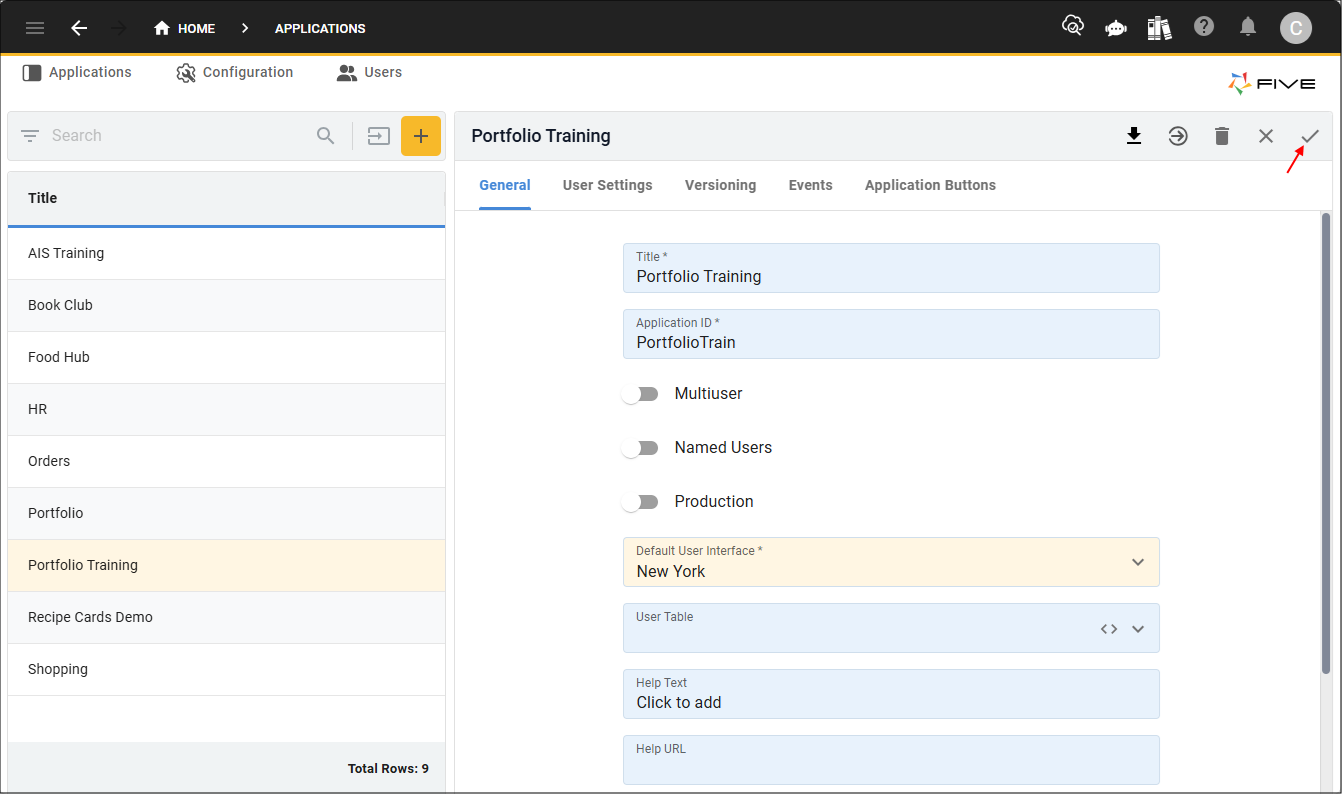
Task: Open the notifications bell
Action: (1248, 27)
